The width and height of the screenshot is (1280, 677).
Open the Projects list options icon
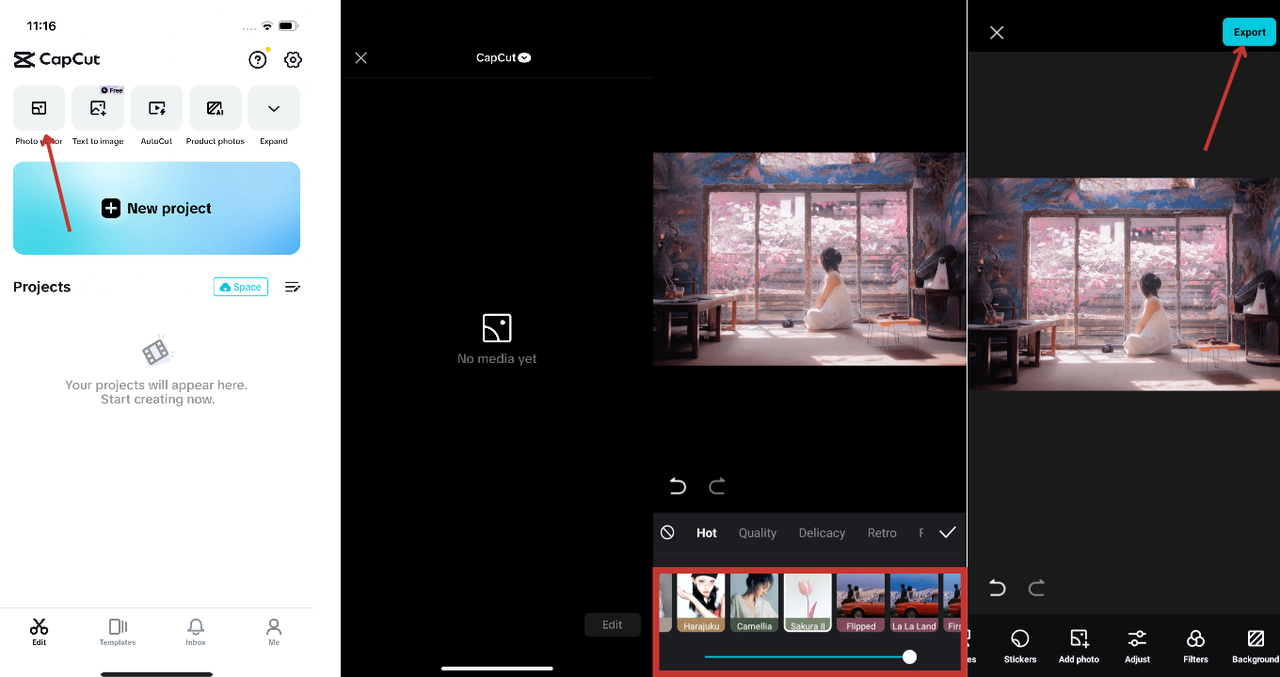[292, 287]
